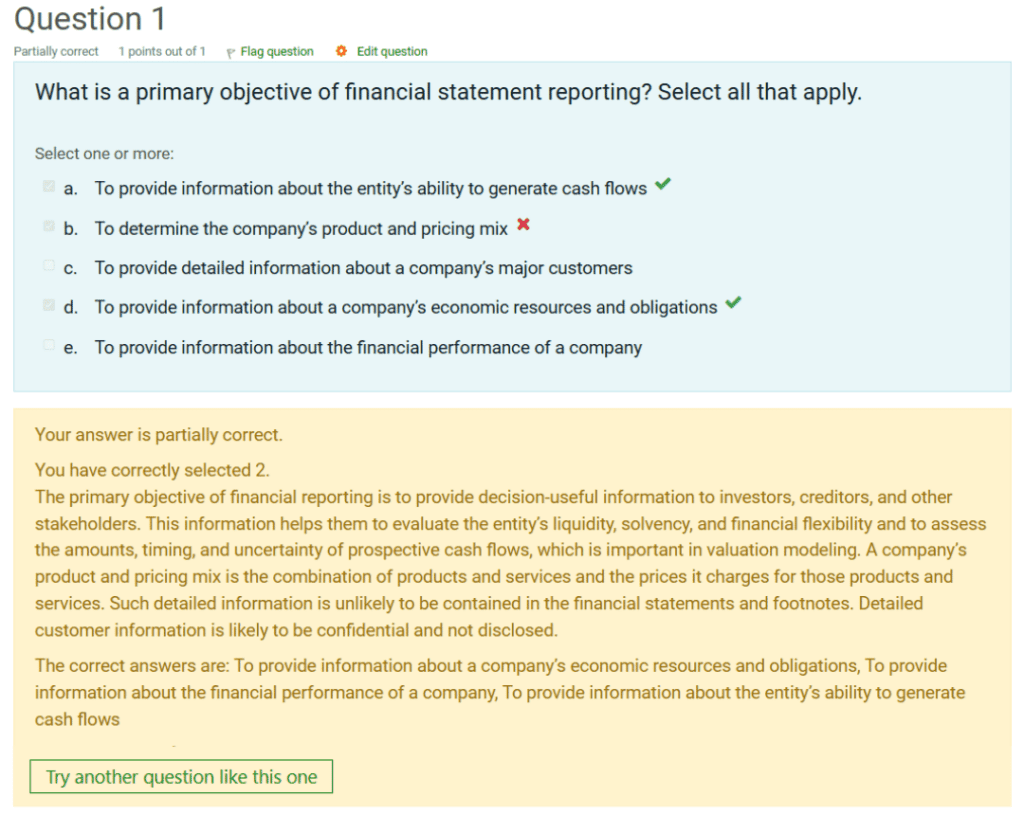1024x815 pixels.
Task: Click the green checkmark next to option a
Action: click(661, 185)
